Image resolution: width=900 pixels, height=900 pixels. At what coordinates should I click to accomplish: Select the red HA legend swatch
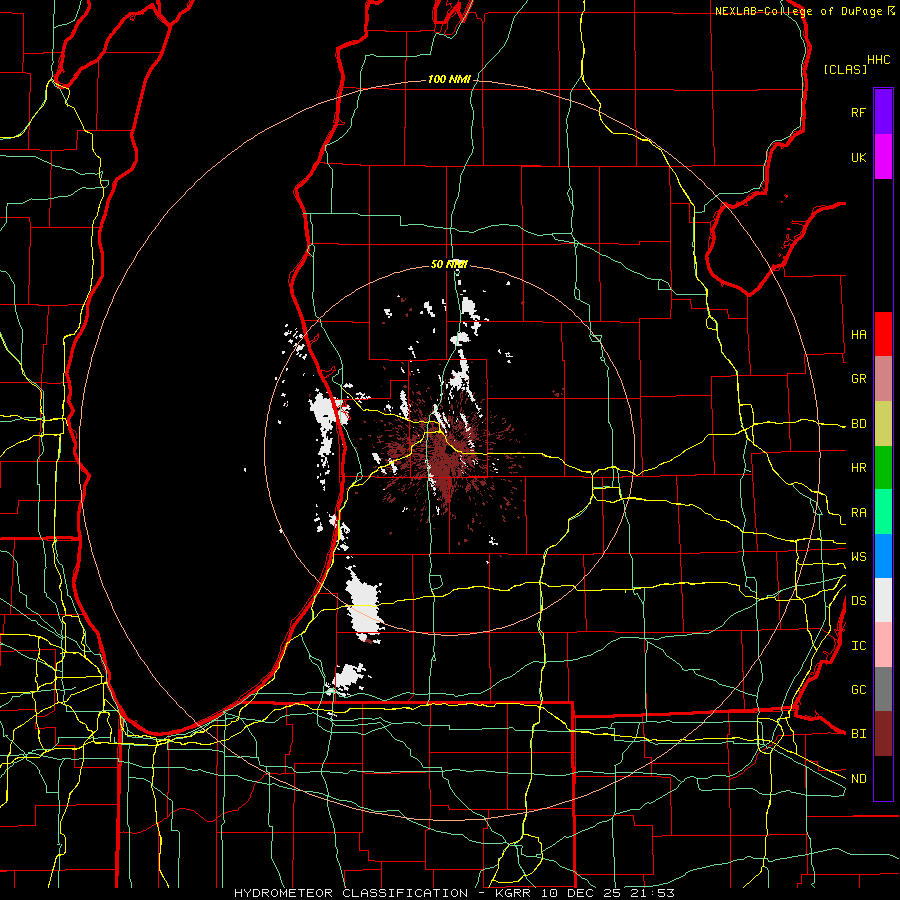883,334
